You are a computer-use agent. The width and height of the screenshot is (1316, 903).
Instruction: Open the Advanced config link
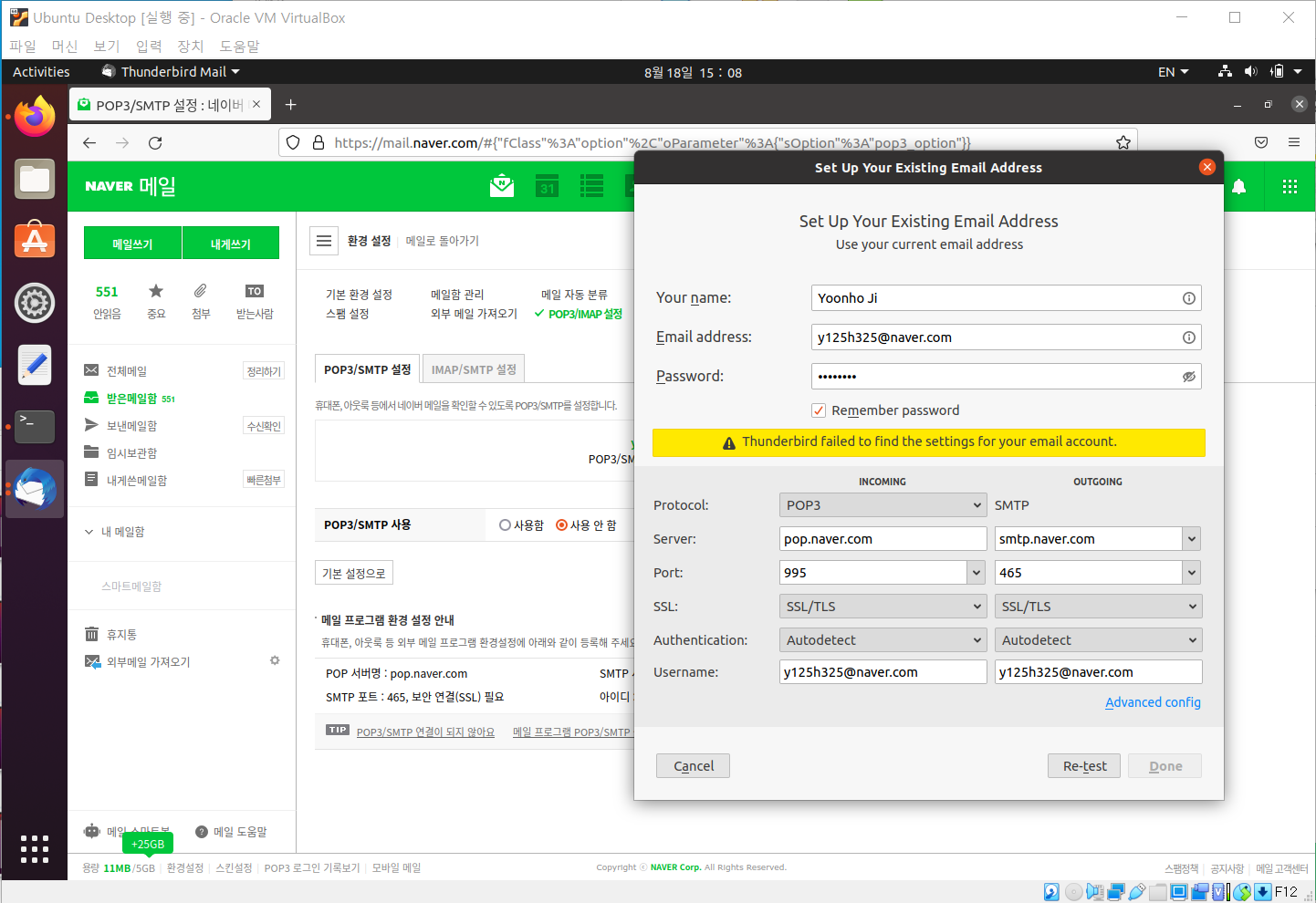coord(1153,702)
